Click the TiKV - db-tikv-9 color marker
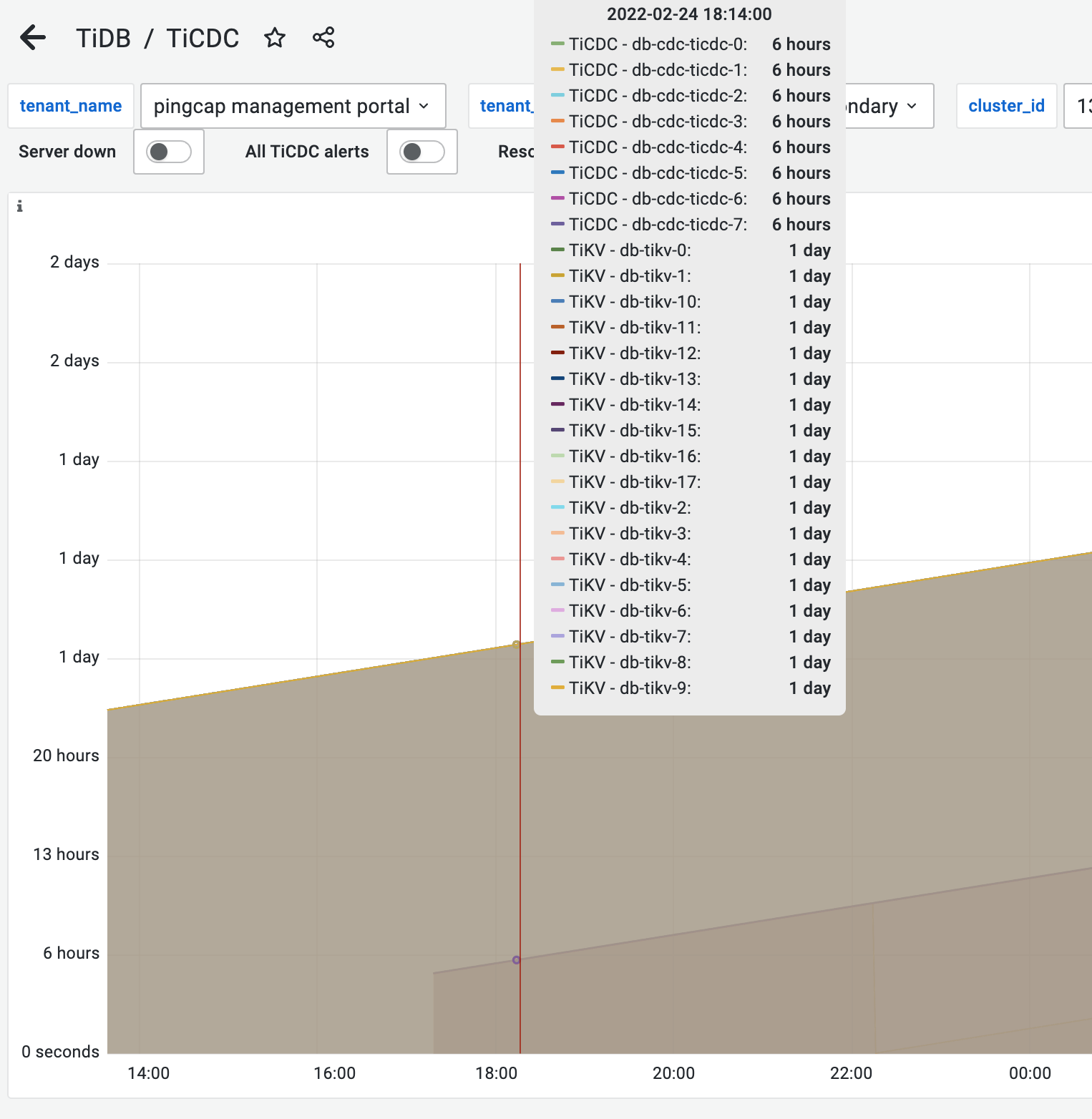The width and height of the screenshot is (1092, 1119). point(557,688)
